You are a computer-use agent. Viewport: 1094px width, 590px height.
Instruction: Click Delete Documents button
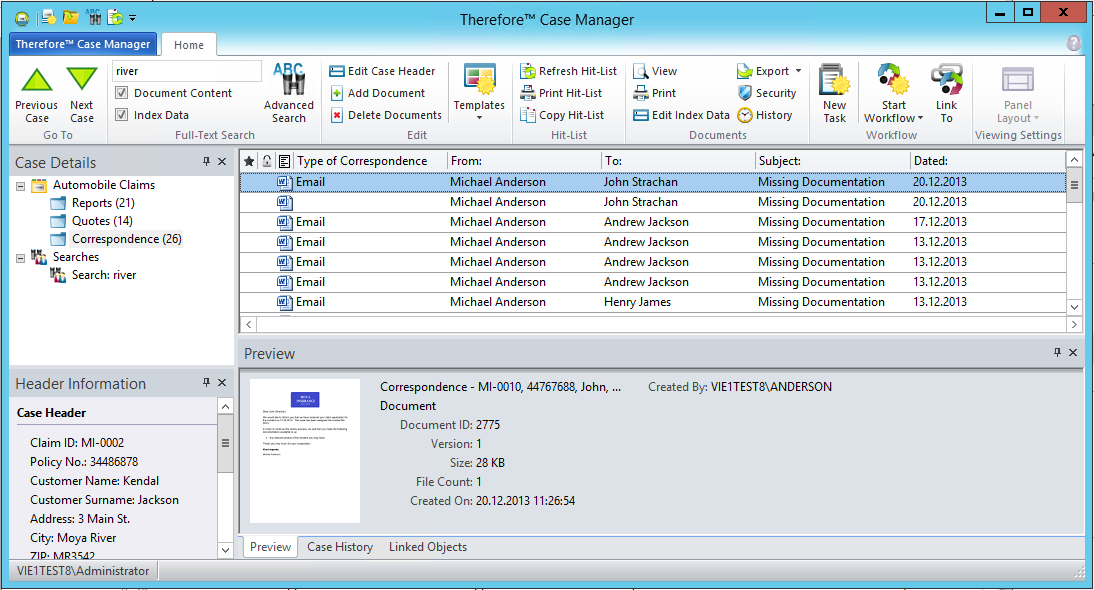386,115
